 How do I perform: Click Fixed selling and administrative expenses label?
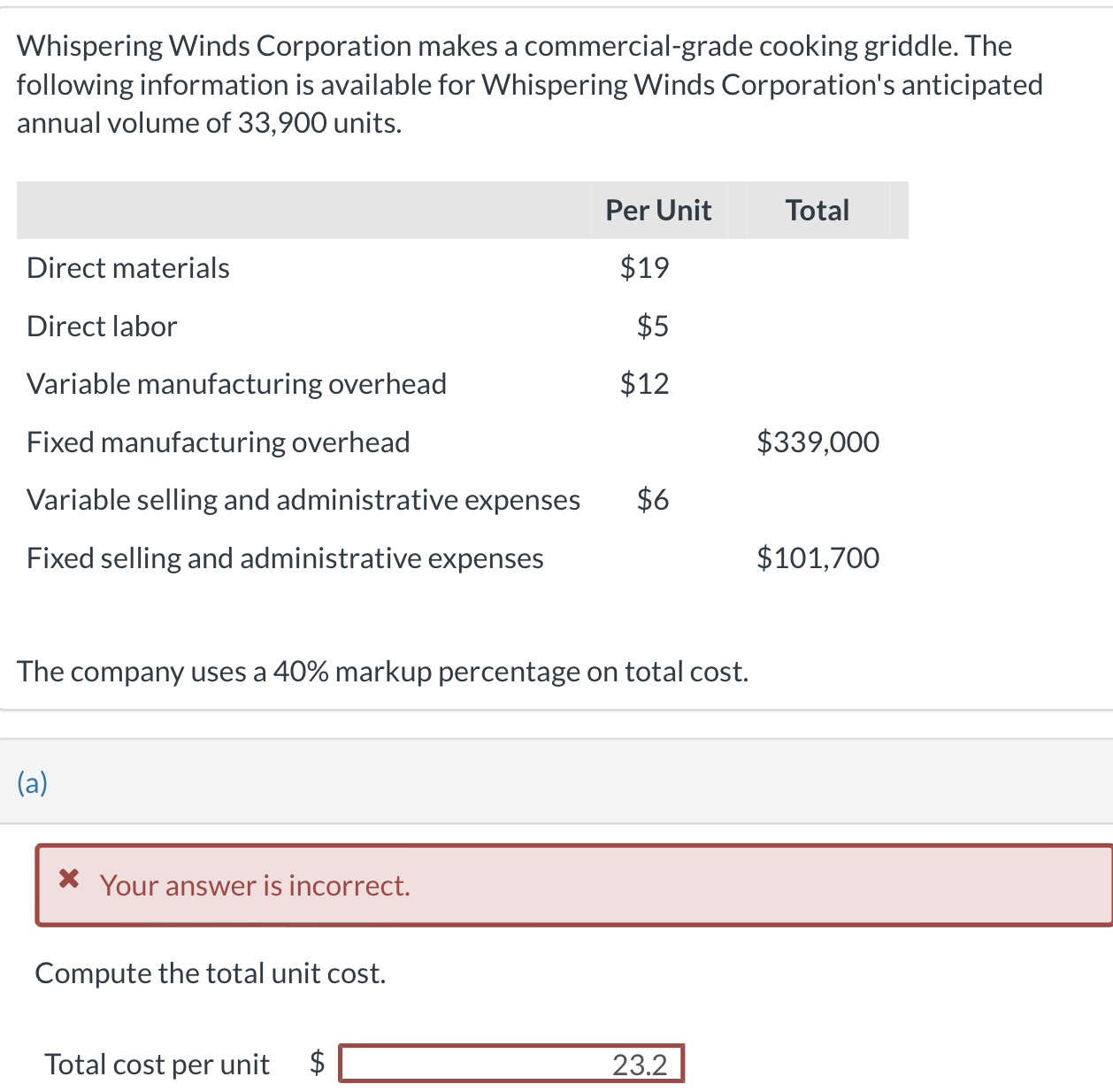coord(285,558)
